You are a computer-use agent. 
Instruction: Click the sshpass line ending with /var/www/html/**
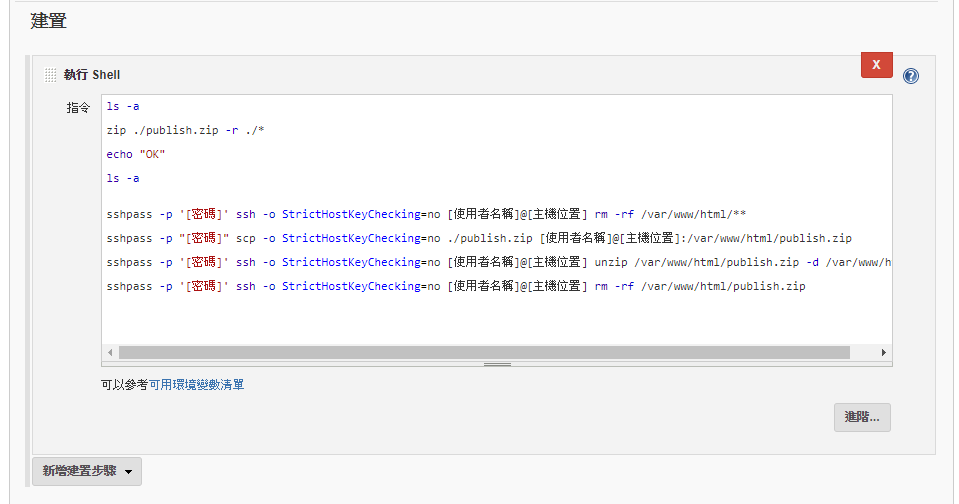pyautogui.click(x=426, y=214)
